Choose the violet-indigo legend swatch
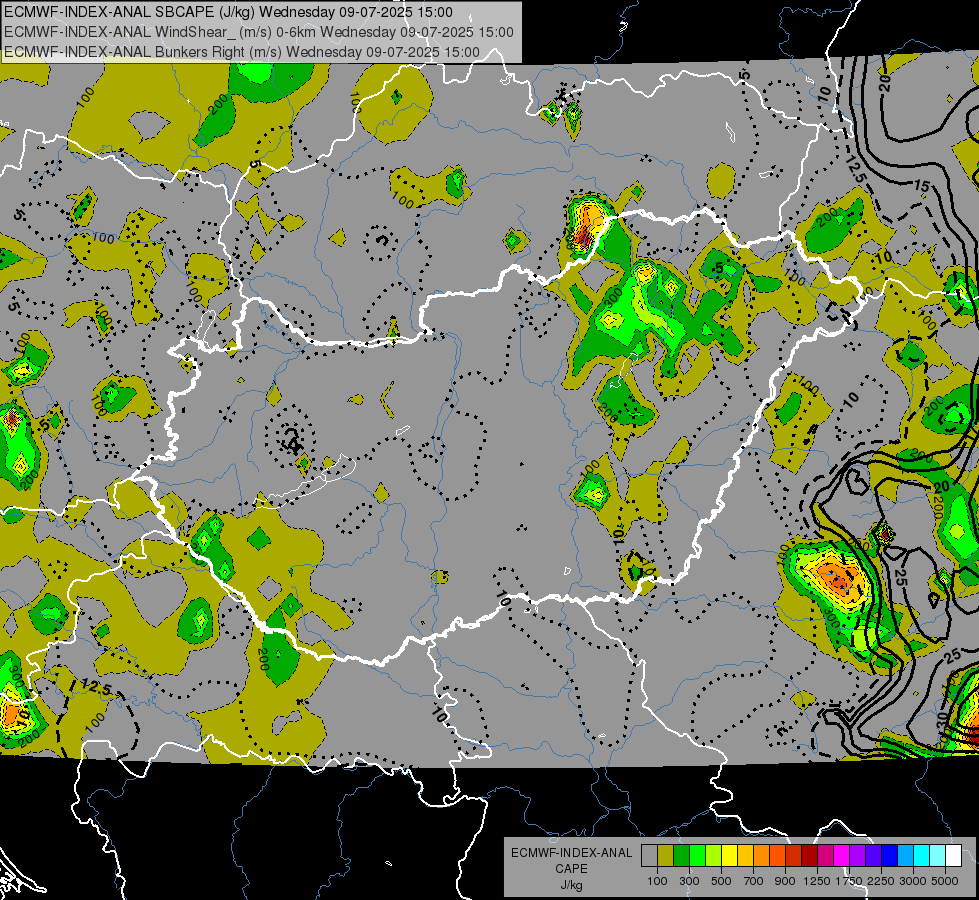Viewport: 979px width, 900px height. tap(873, 856)
